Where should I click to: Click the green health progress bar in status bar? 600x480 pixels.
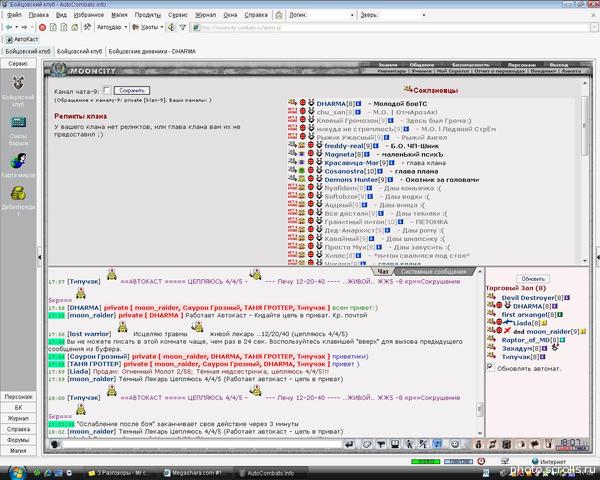pyautogui.click(x=425, y=462)
